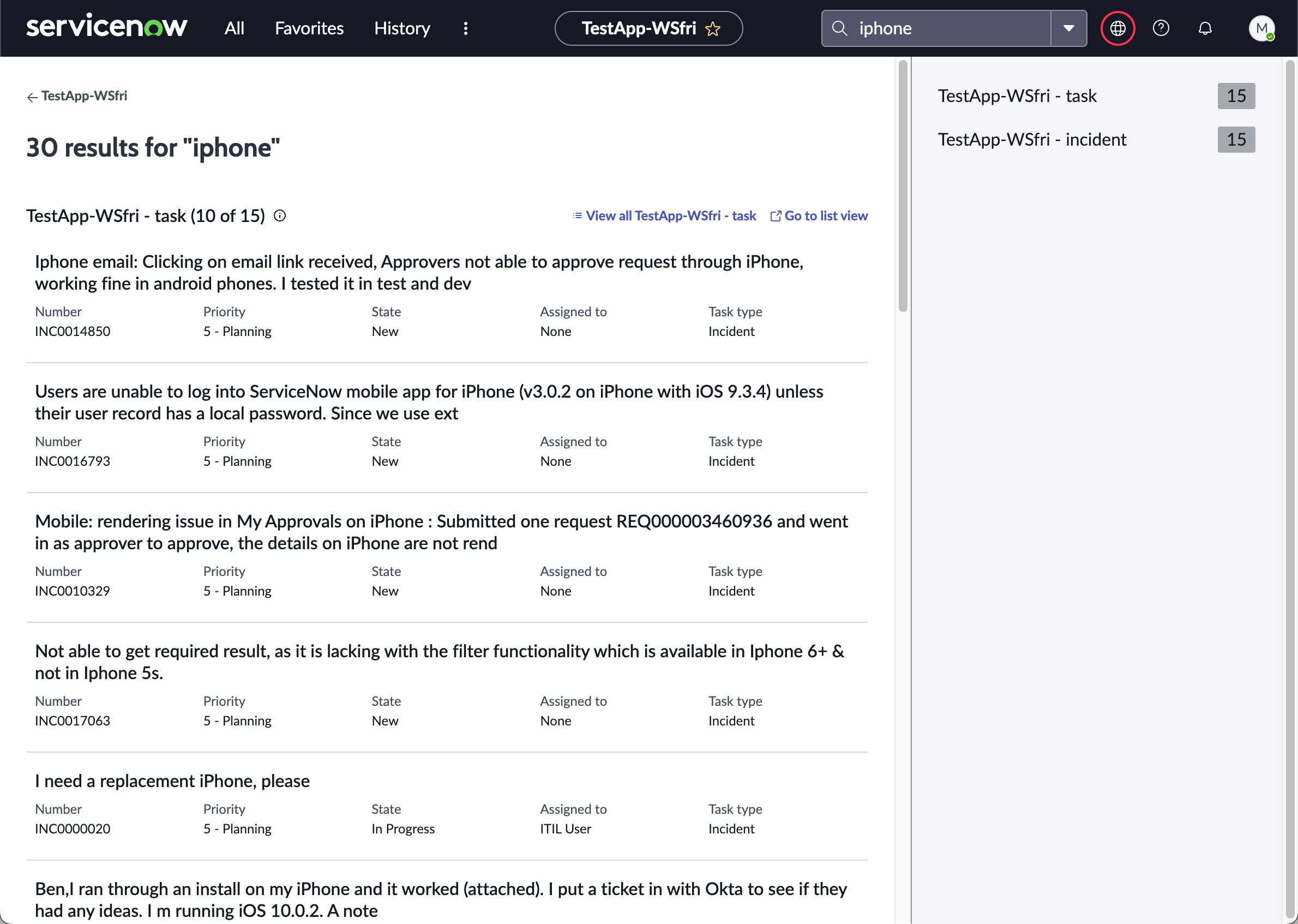
Task: Filter by TestApp-WSfri - task category
Action: 1096,95
